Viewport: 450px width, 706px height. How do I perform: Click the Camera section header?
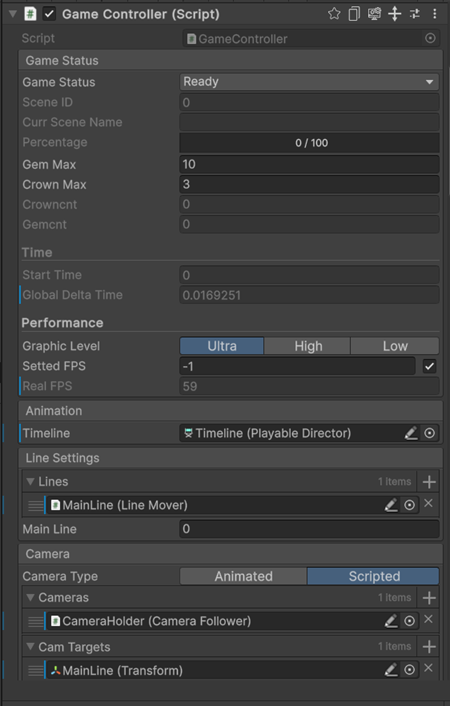(231, 554)
